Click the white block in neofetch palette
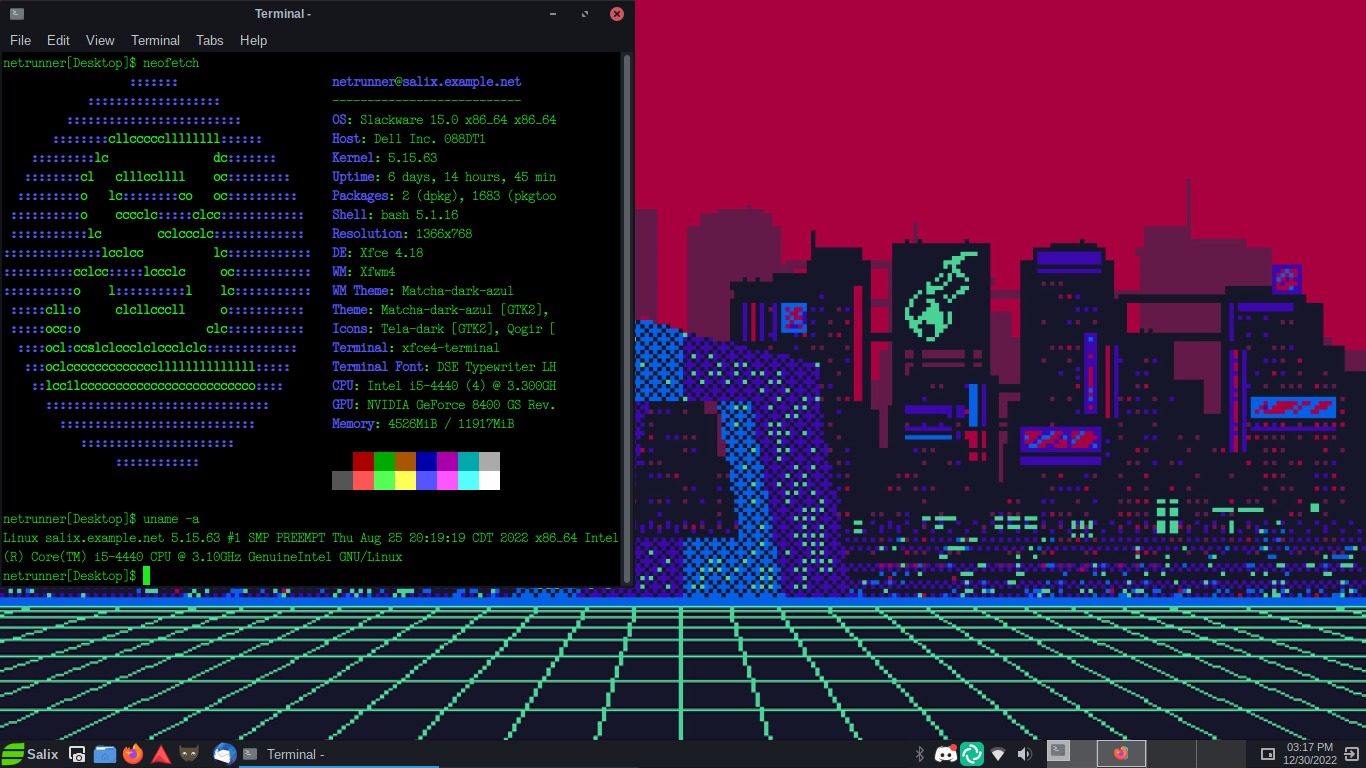This screenshot has width=1366, height=768. (489, 480)
